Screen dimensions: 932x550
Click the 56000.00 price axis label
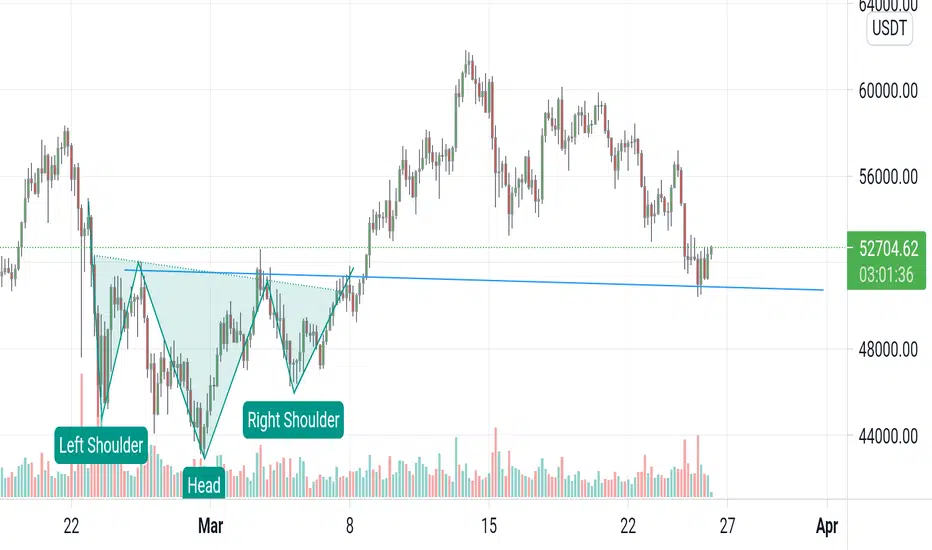tap(888, 177)
